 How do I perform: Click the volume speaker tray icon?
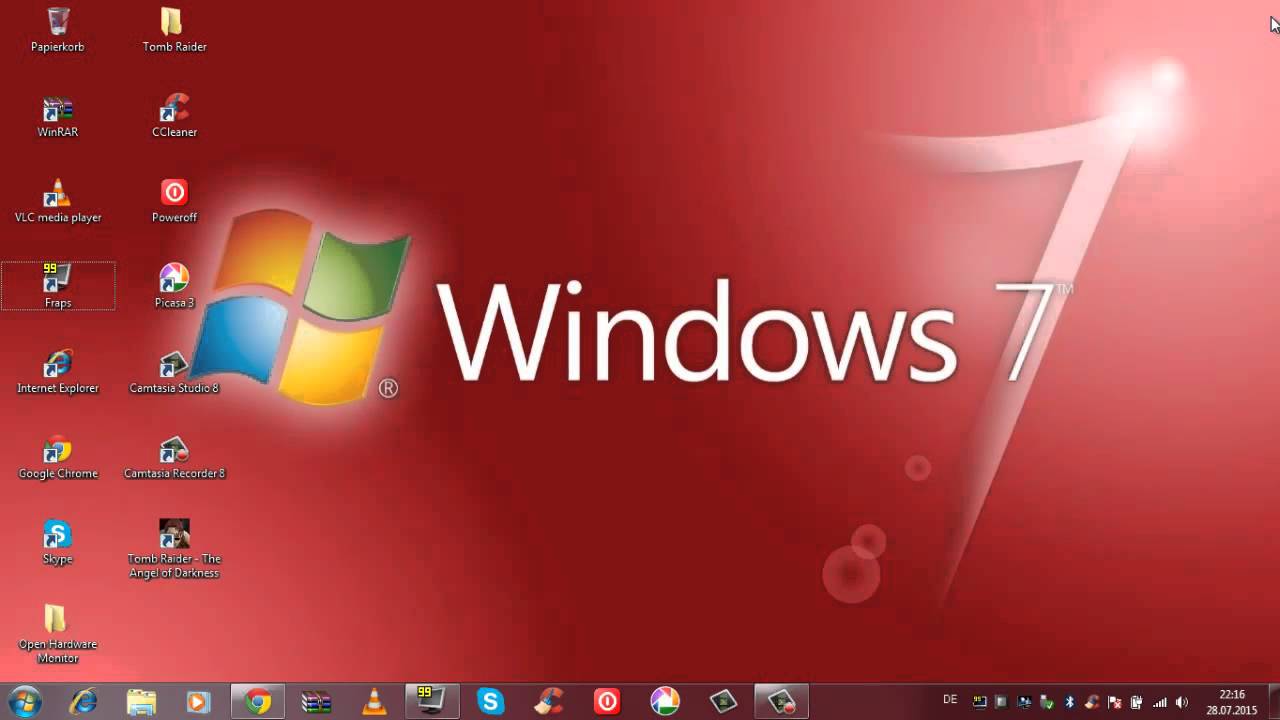pyautogui.click(x=1181, y=702)
